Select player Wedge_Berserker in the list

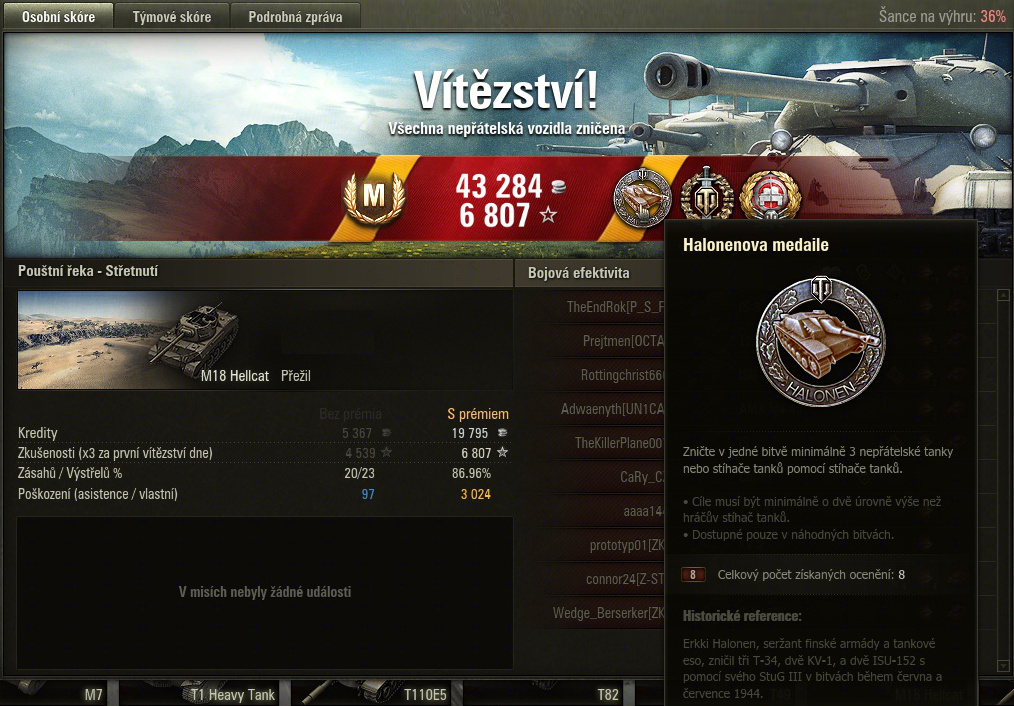608,613
